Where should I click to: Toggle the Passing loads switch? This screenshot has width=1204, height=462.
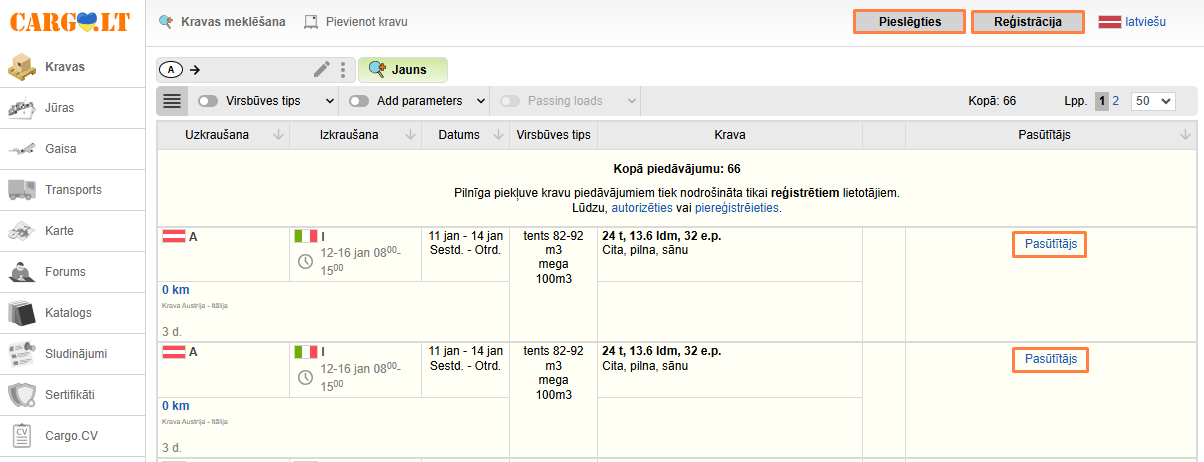pyautogui.click(x=510, y=101)
